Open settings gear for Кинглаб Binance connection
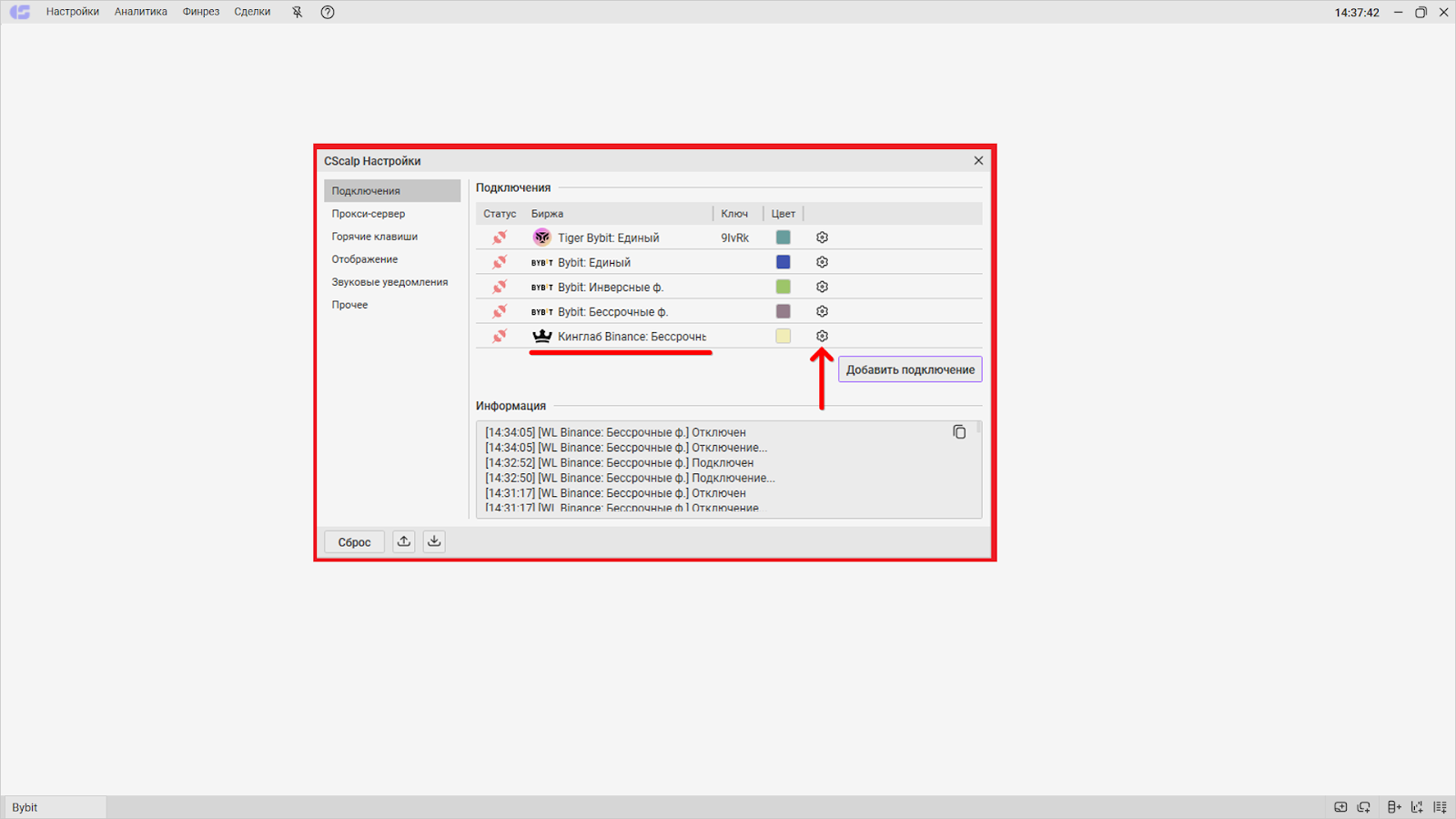The width and height of the screenshot is (1456, 819). pyautogui.click(x=822, y=336)
